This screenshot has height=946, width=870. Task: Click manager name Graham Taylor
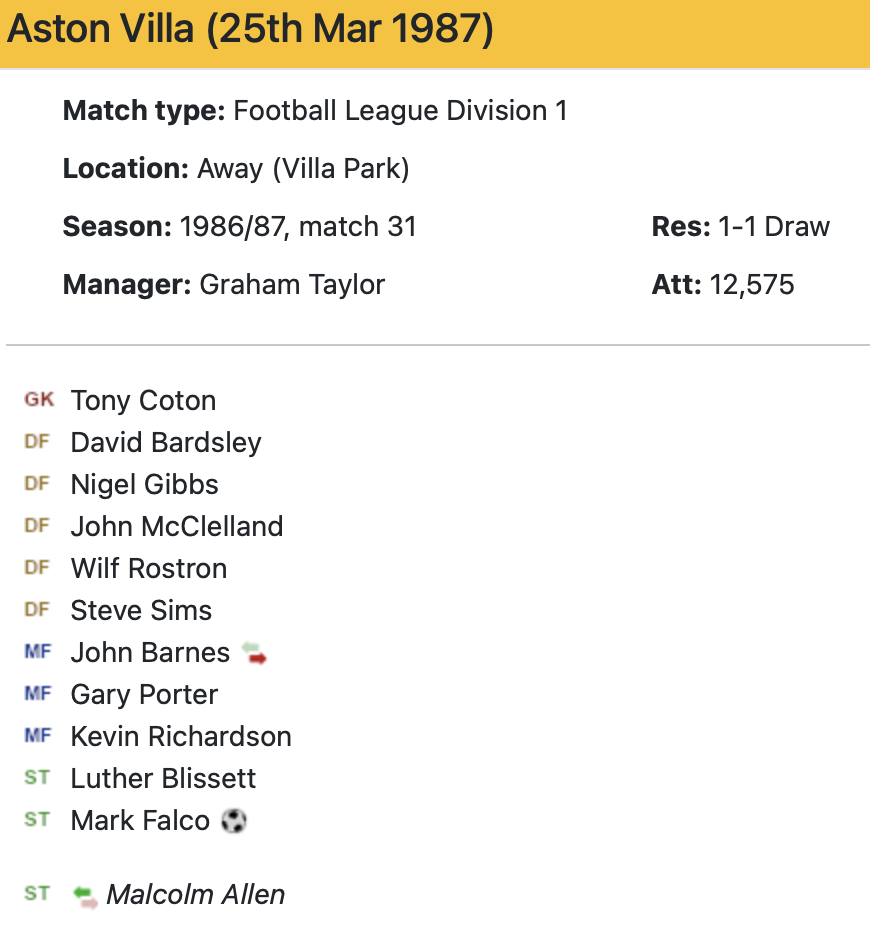point(292,285)
